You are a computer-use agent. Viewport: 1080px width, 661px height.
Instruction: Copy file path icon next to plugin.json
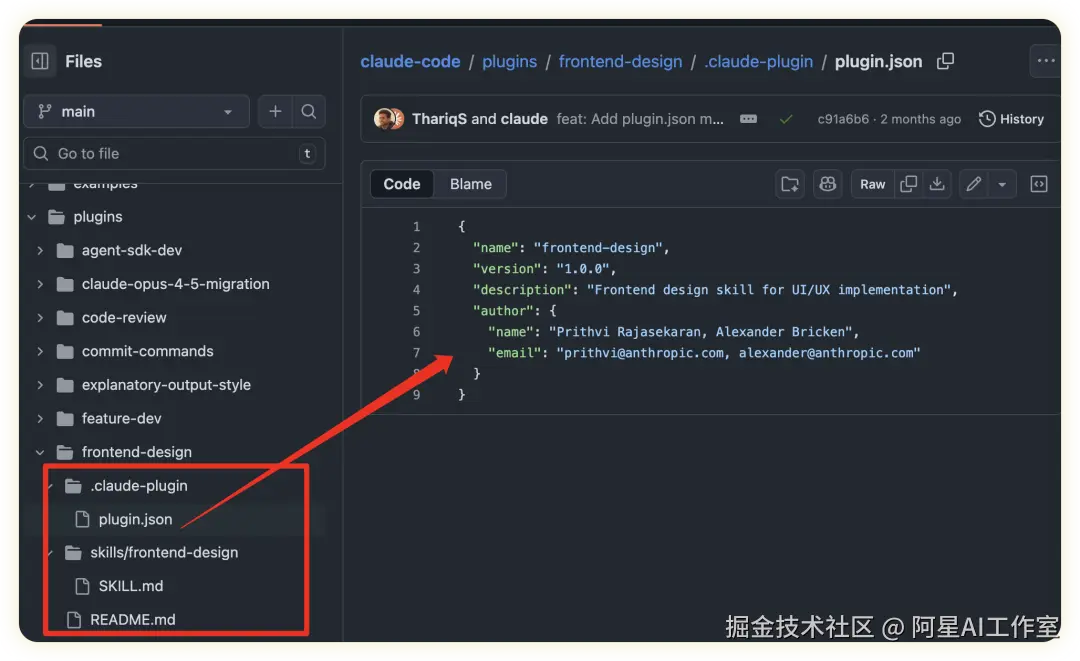click(946, 61)
